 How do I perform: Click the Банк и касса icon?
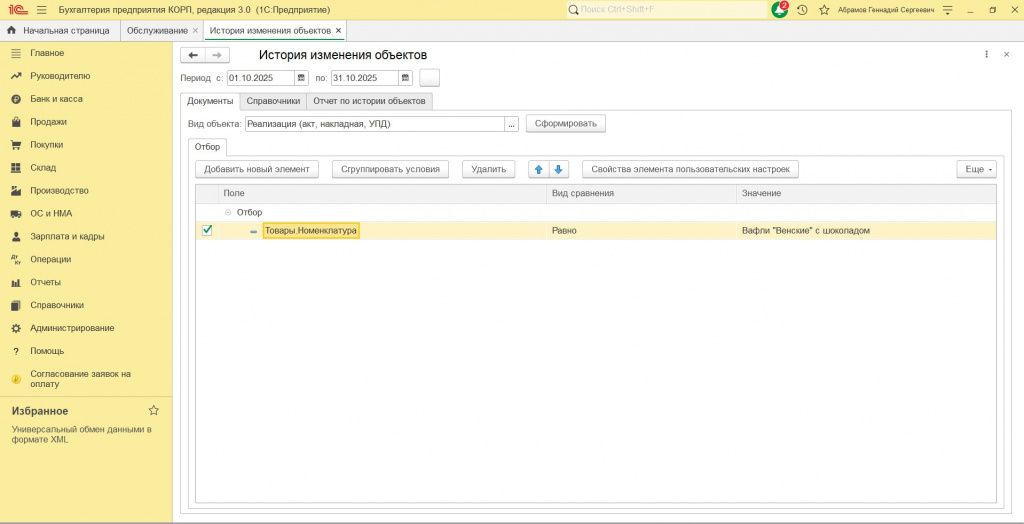click(x=16, y=99)
